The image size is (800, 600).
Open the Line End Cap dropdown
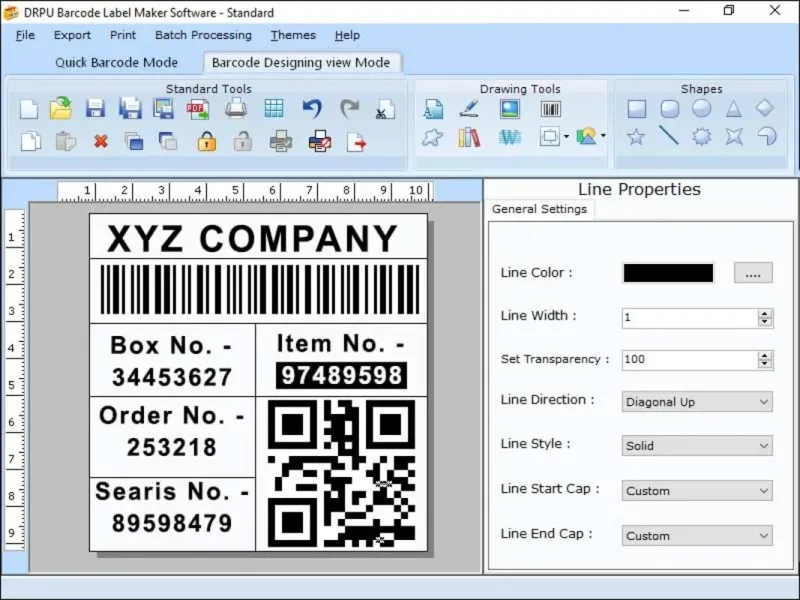(x=697, y=536)
